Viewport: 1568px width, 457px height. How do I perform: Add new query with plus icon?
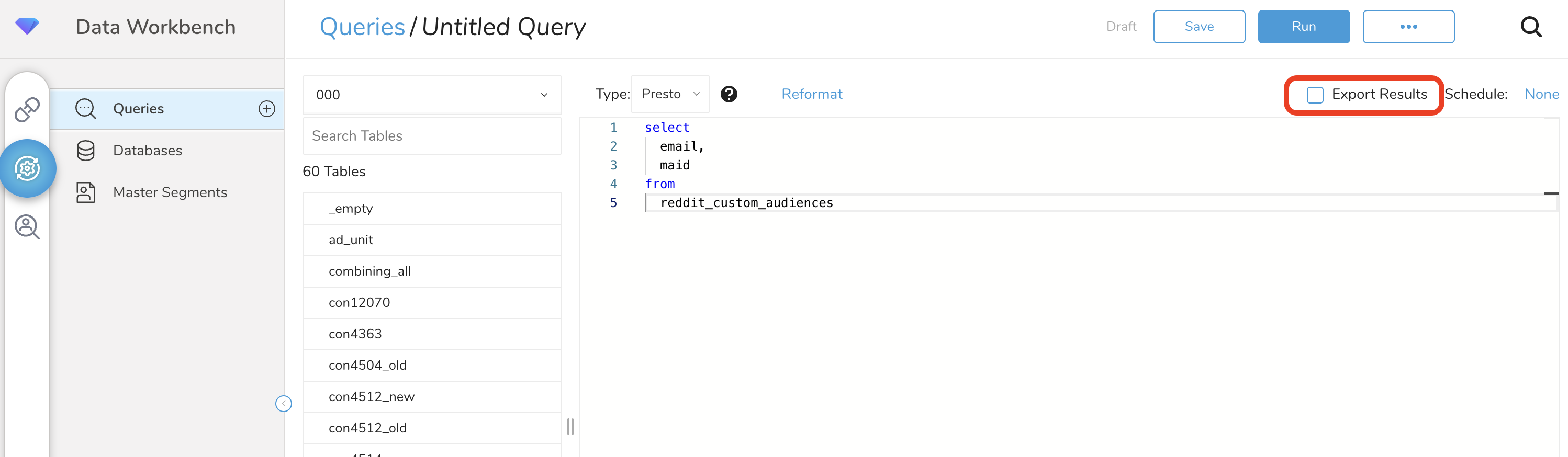pyautogui.click(x=266, y=109)
